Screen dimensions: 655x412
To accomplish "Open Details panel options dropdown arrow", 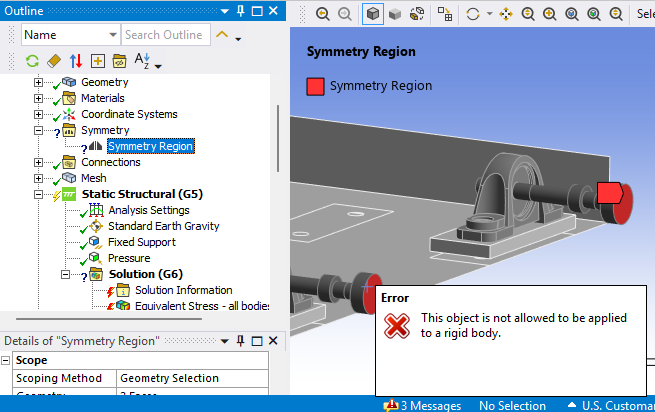I will 225,341.
